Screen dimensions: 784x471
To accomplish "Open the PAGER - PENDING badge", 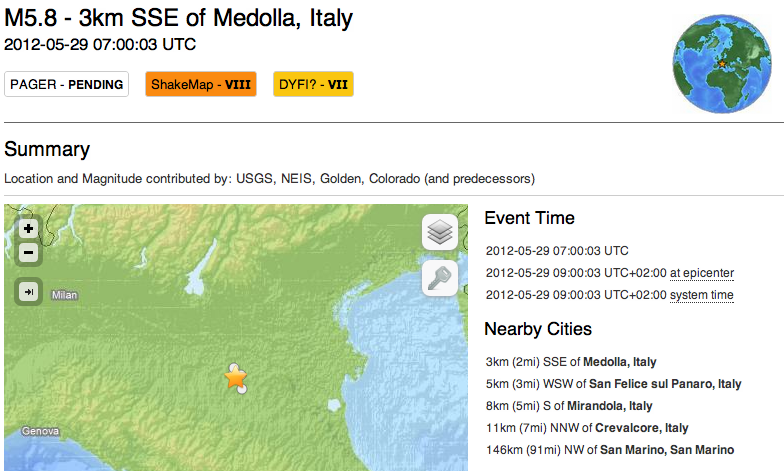I will pyautogui.click(x=67, y=85).
